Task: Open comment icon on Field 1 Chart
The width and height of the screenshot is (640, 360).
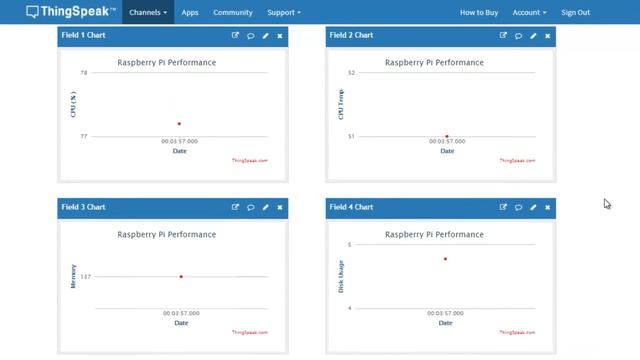Action: (x=251, y=36)
